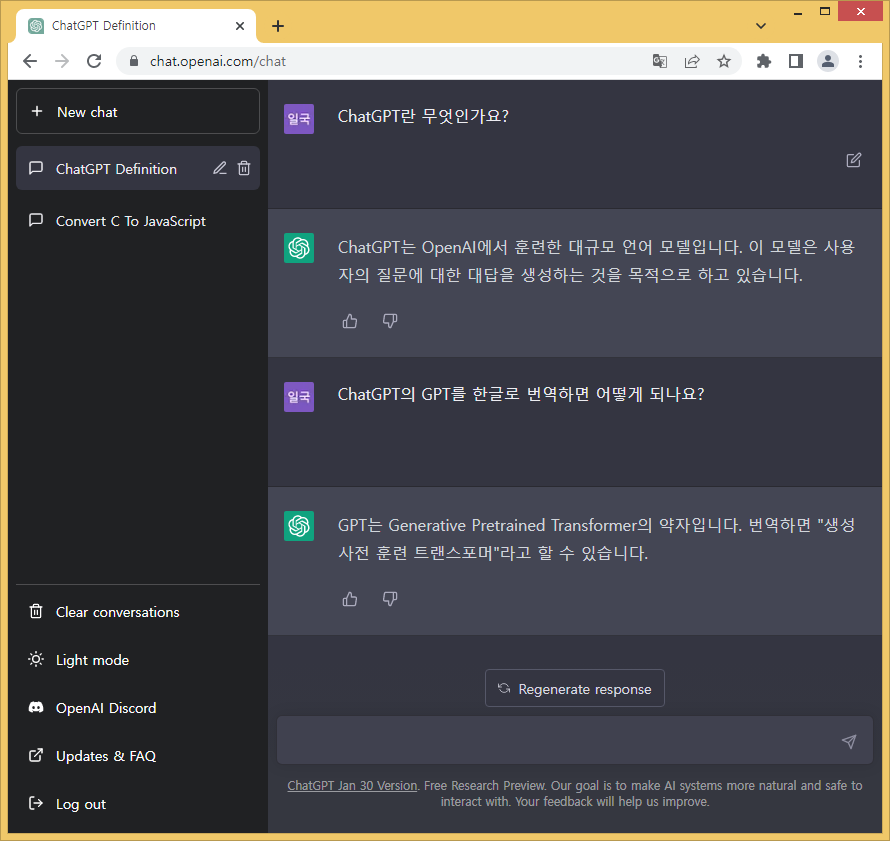
Task: Delete ChatGPT Definition with trash icon
Action: (x=244, y=169)
